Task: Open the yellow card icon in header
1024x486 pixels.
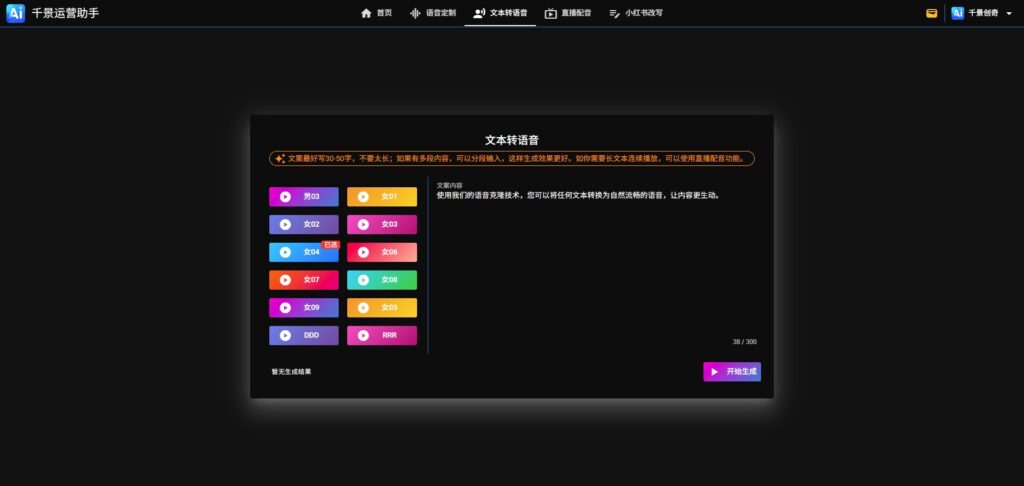Action: tap(932, 13)
